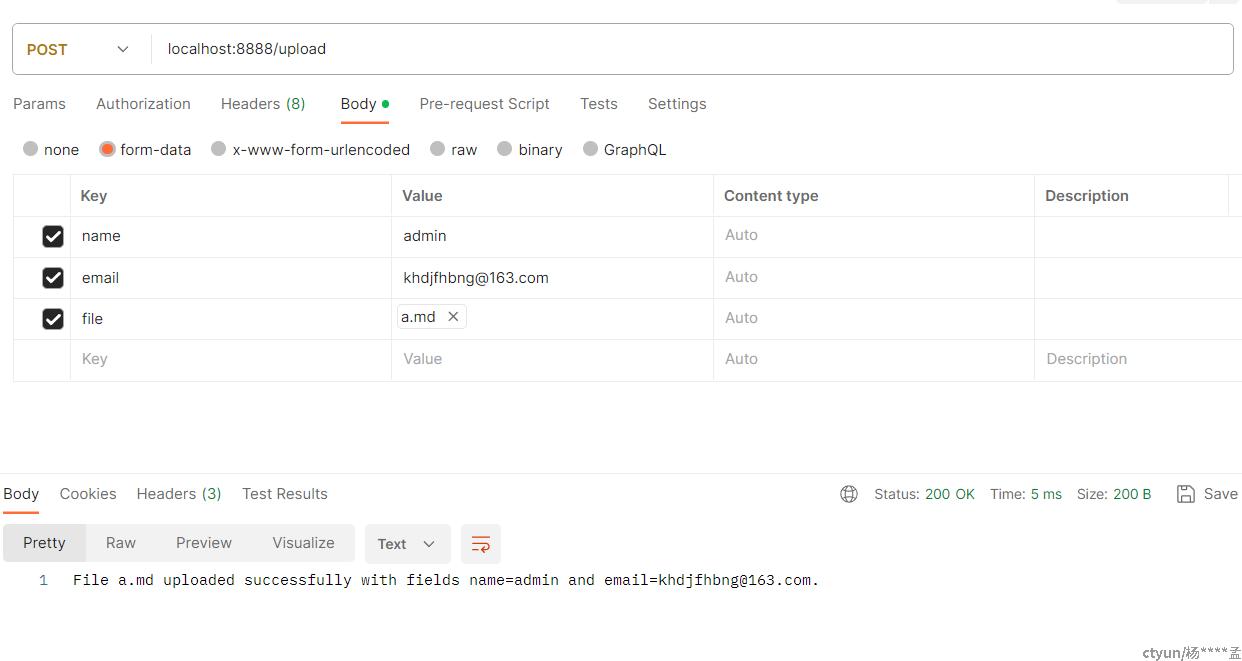Expand the Text format dropdown

click(x=407, y=544)
